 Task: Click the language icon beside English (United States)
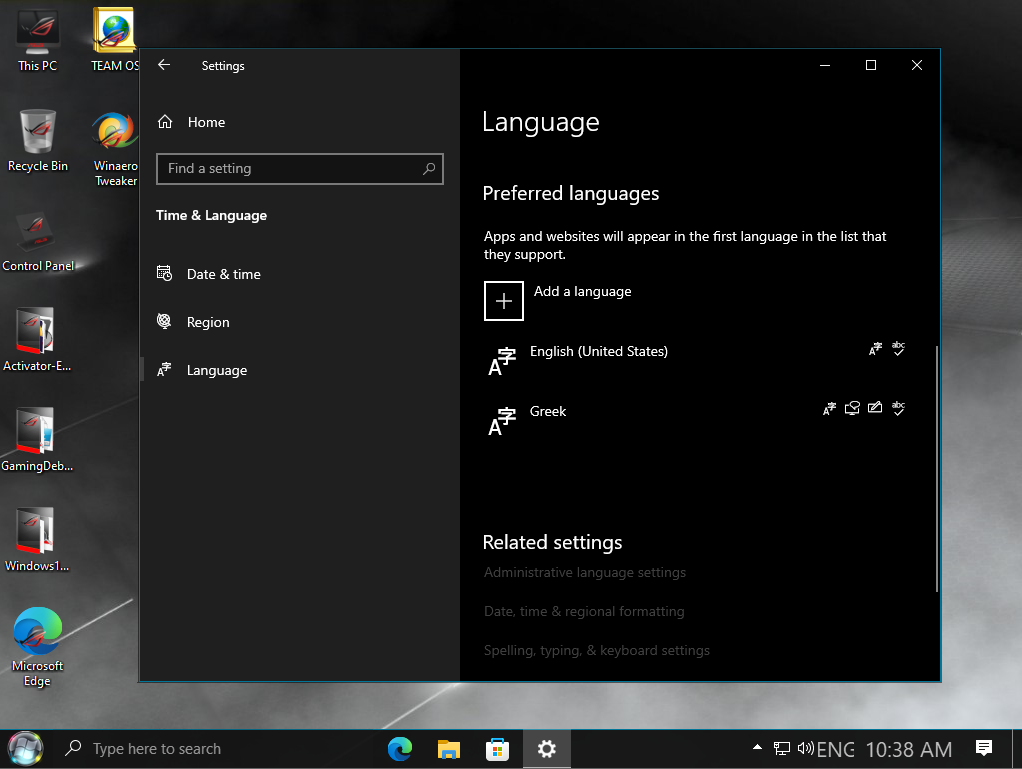point(502,361)
